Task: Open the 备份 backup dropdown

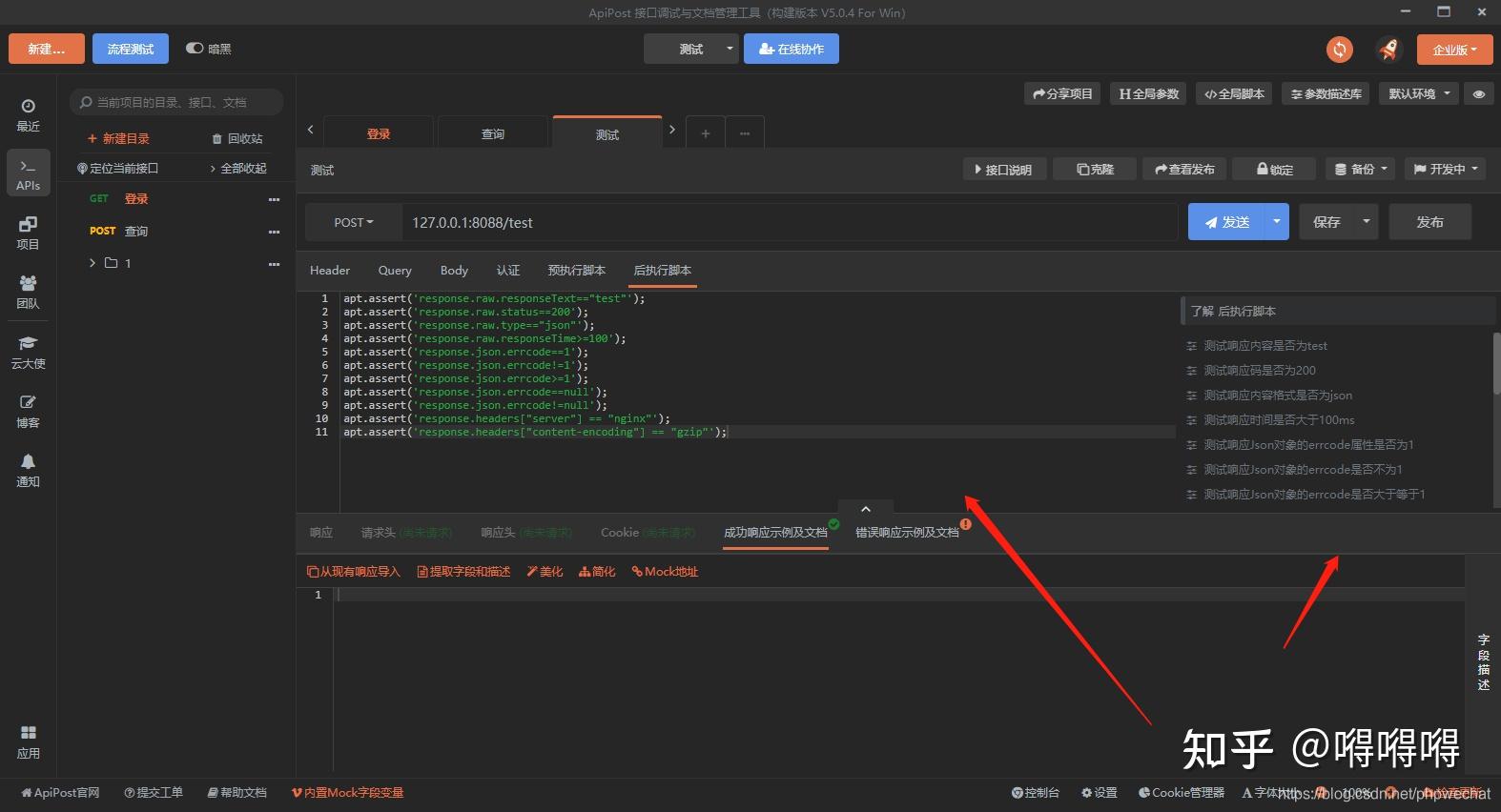Action: [x=1361, y=169]
